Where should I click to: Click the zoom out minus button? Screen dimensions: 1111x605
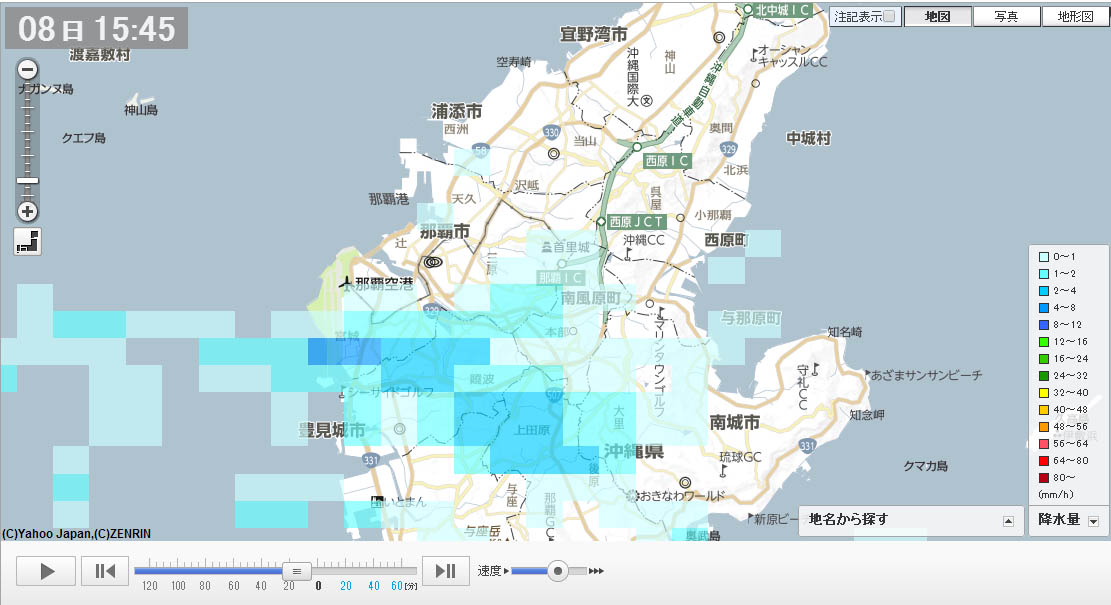[x=28, y=70]
